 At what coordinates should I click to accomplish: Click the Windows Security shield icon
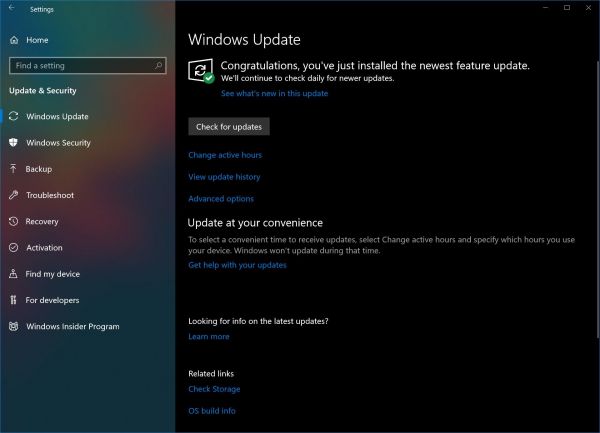click(13, 143)
